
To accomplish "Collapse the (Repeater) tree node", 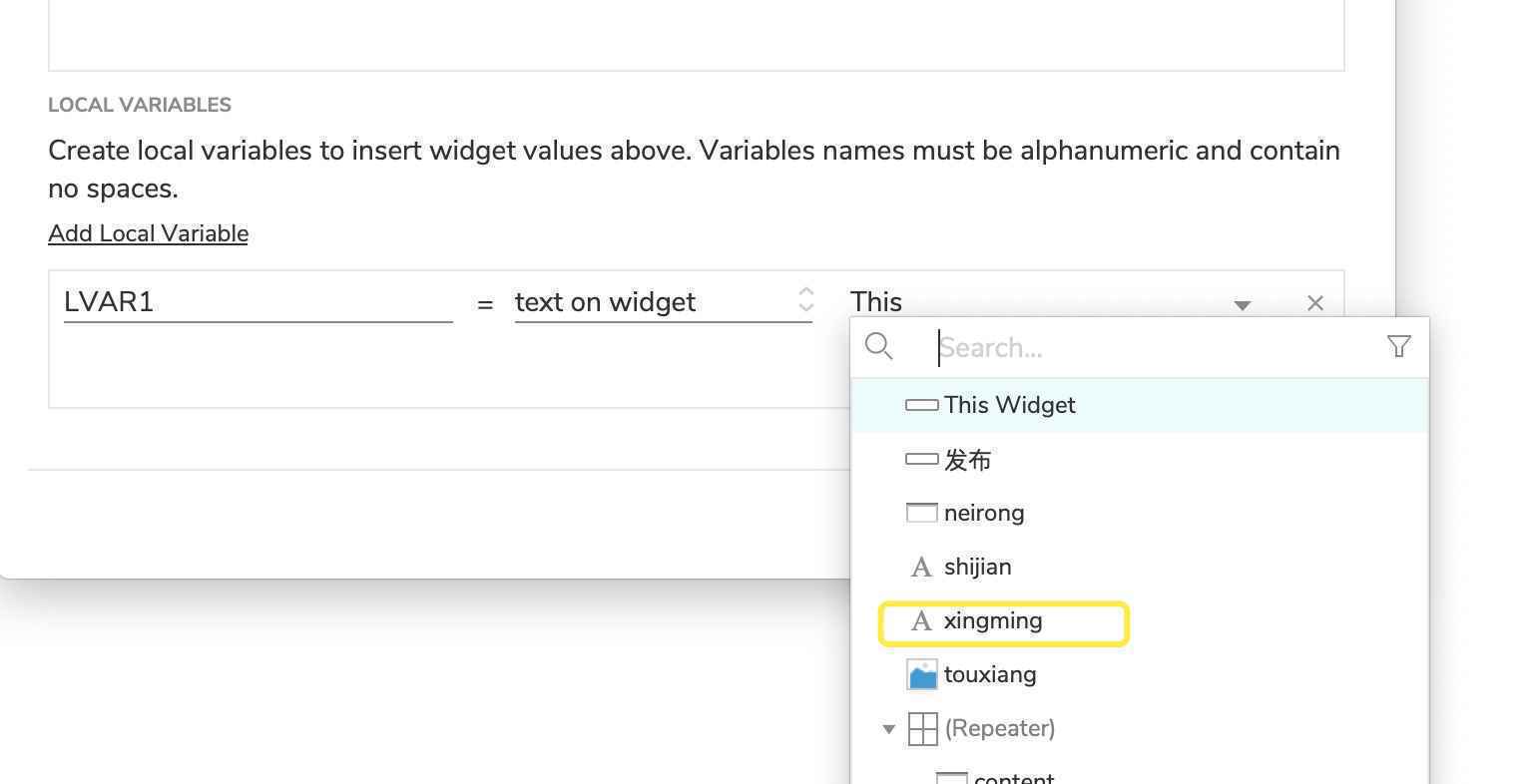I will (888, 729).
